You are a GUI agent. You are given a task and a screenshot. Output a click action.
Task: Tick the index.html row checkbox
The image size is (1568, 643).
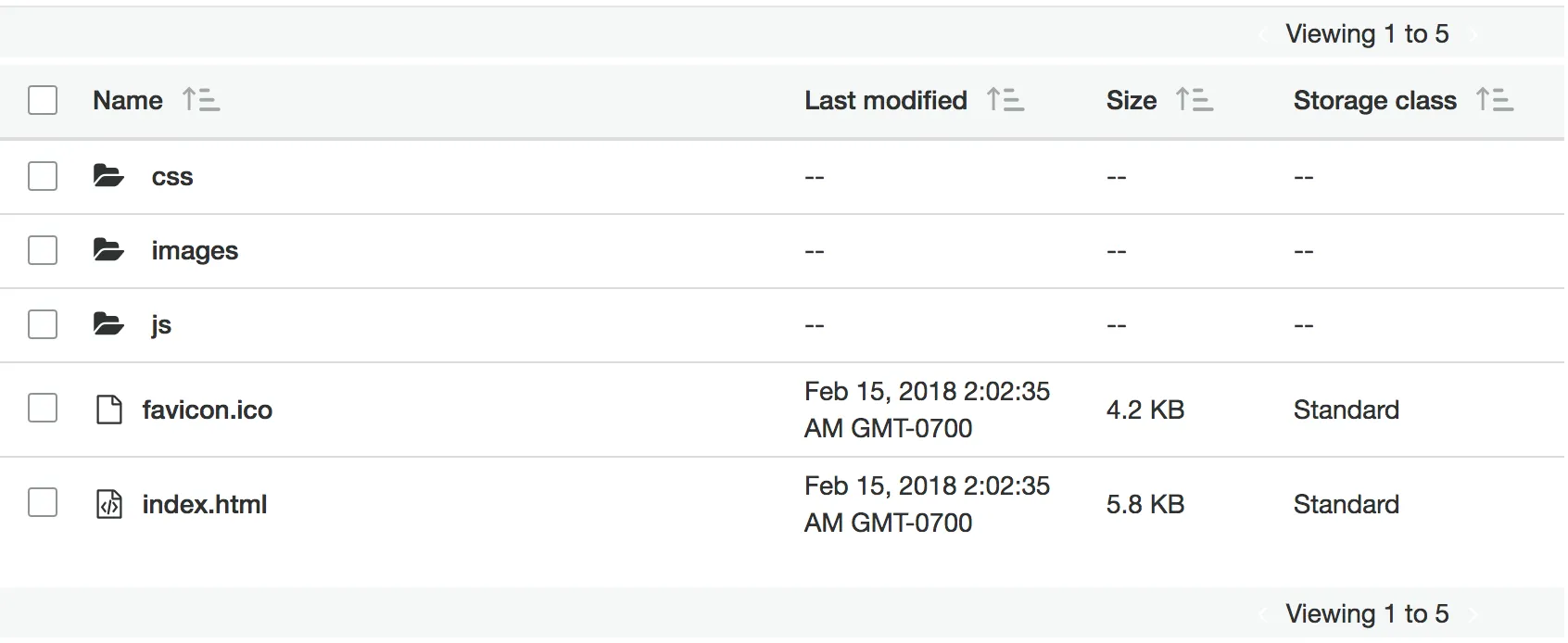point(43,502)
